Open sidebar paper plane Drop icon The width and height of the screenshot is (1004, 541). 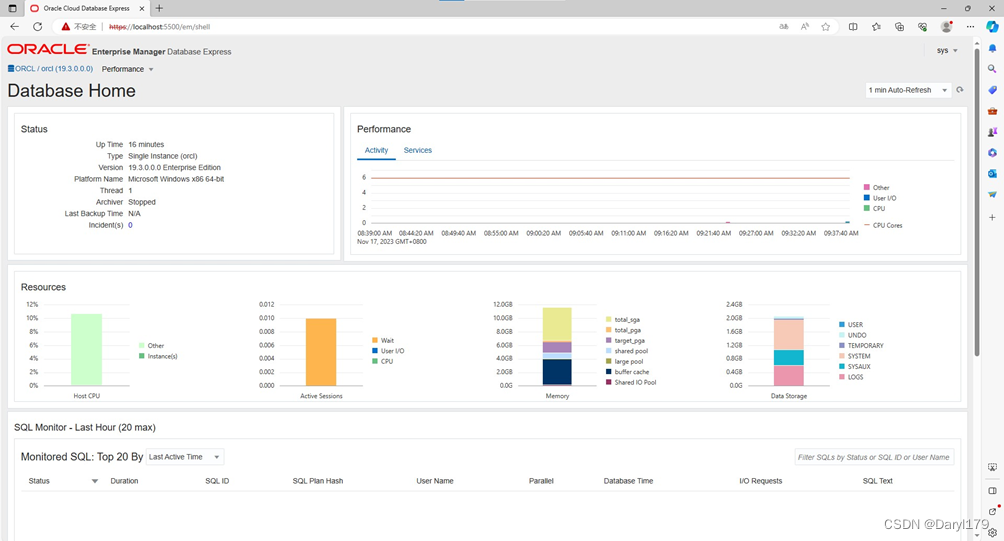(992, 194)
